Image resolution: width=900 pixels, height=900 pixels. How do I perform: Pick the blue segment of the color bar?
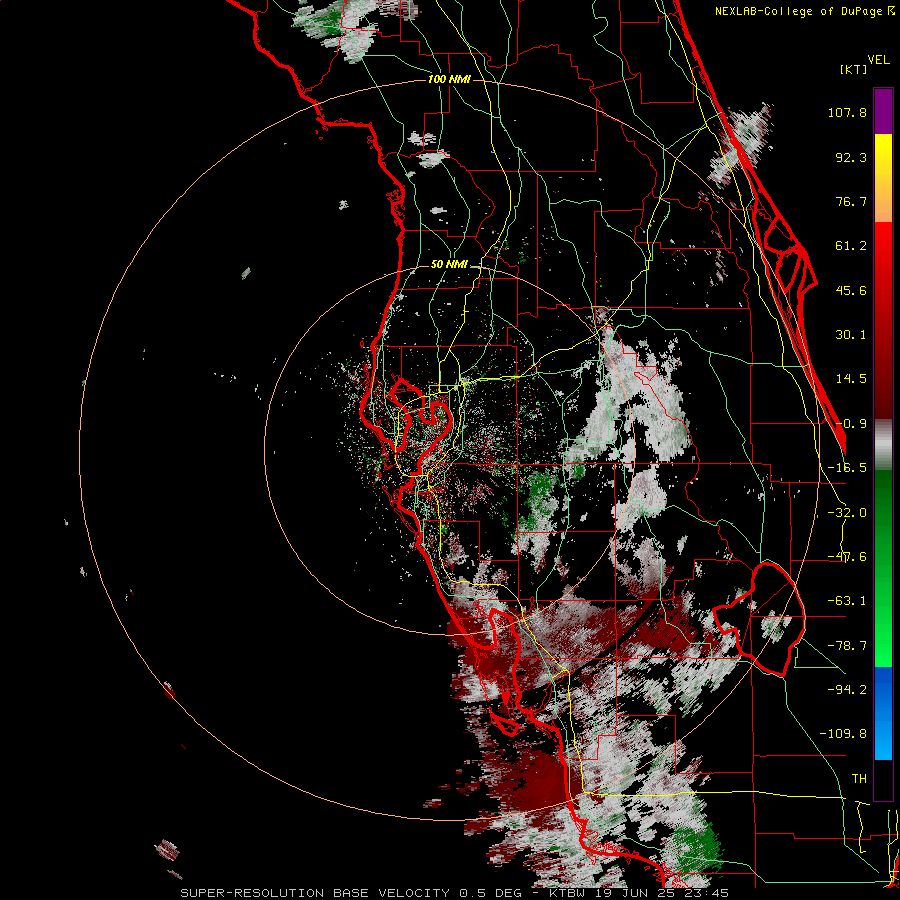883,713
